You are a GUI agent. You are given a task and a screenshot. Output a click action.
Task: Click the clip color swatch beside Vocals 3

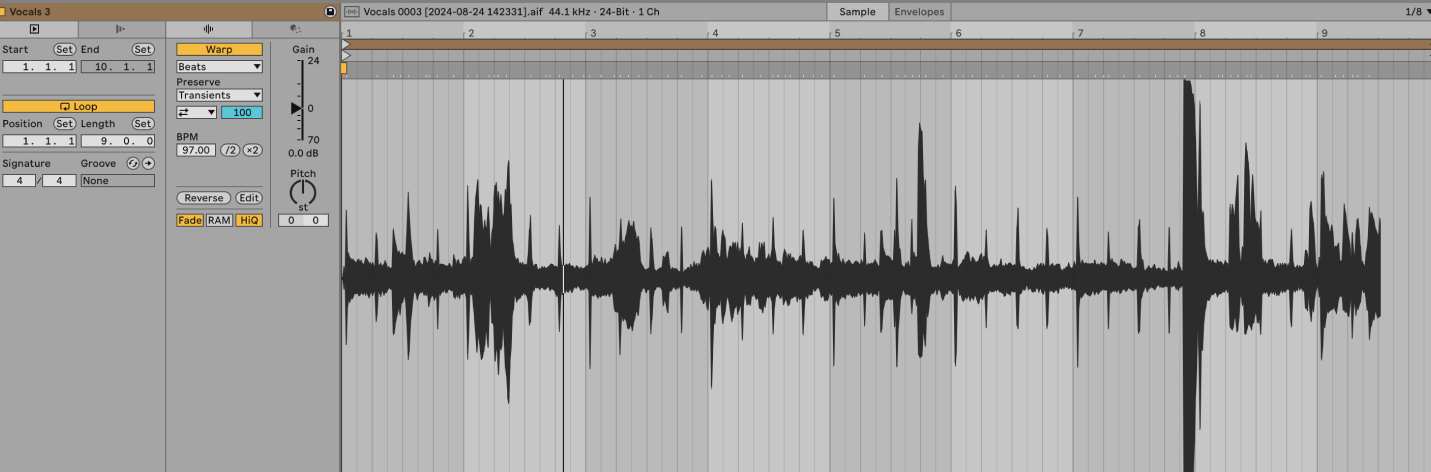pyautogui.click(x=4, y=12)
